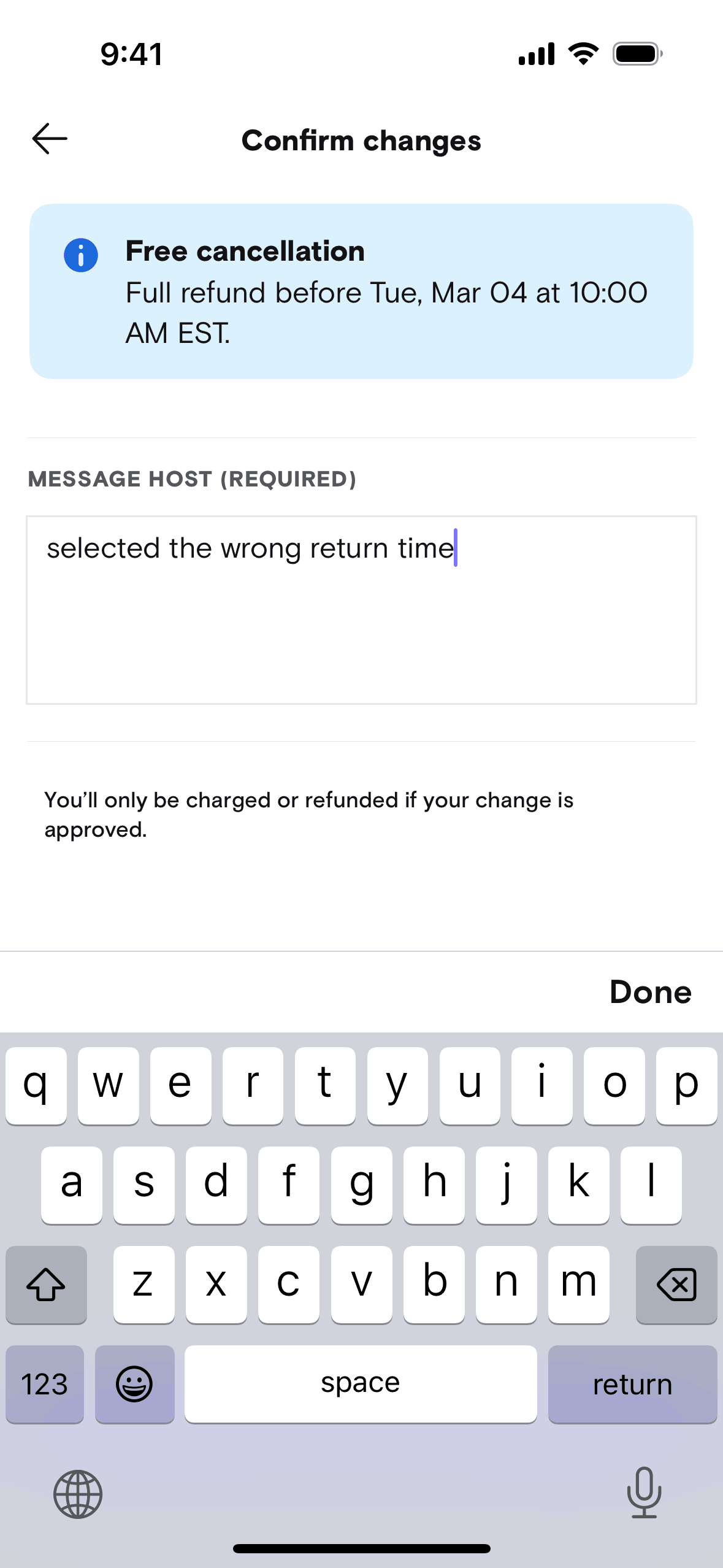Focus the Message Host text field

tap(361, 610)
